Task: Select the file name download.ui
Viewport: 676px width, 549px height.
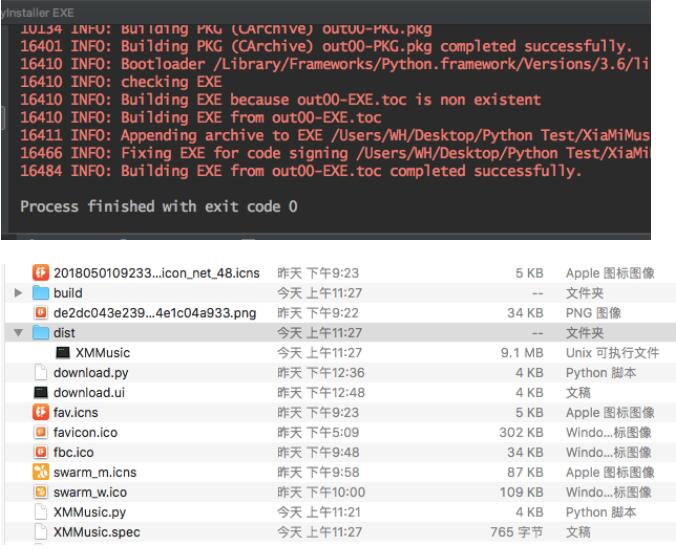Action: tap(89, 392)
